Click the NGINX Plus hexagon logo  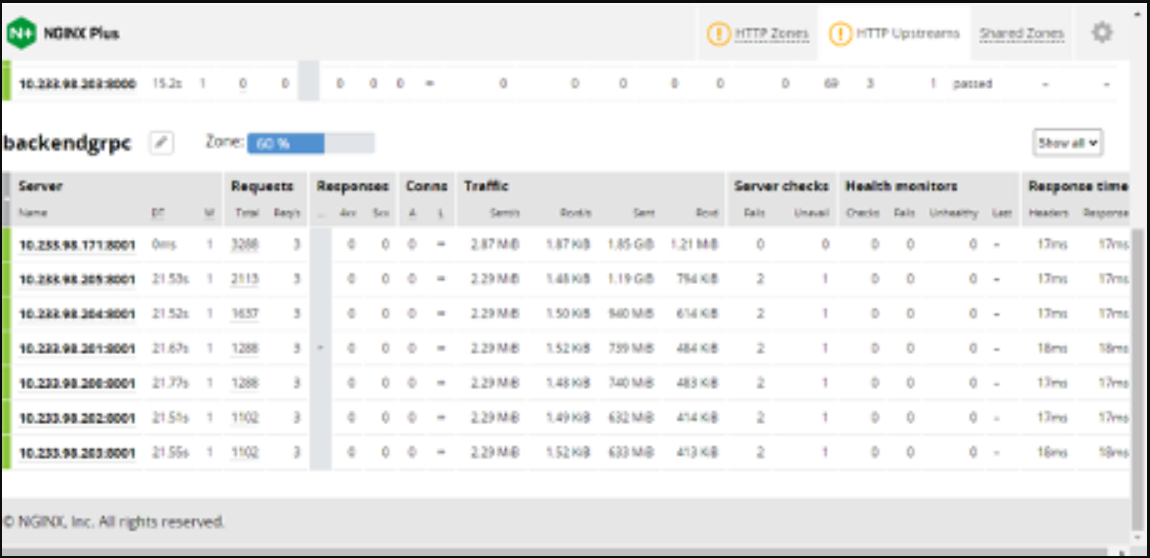click(x=21, y=33)
